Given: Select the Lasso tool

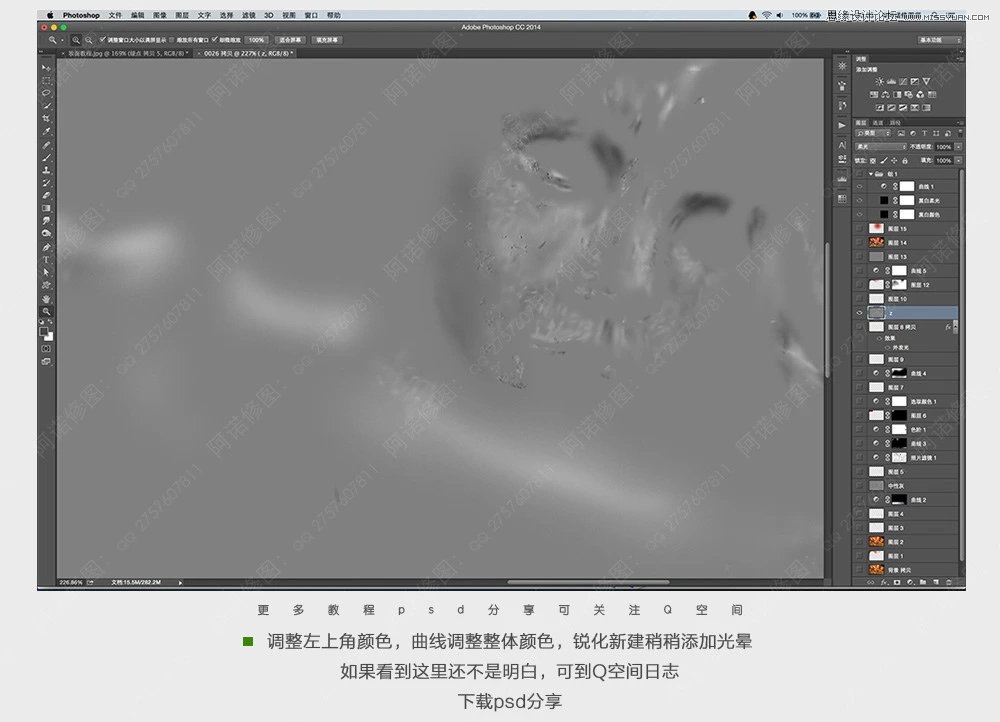Looking at the screenshot, I should pos(46,93).
